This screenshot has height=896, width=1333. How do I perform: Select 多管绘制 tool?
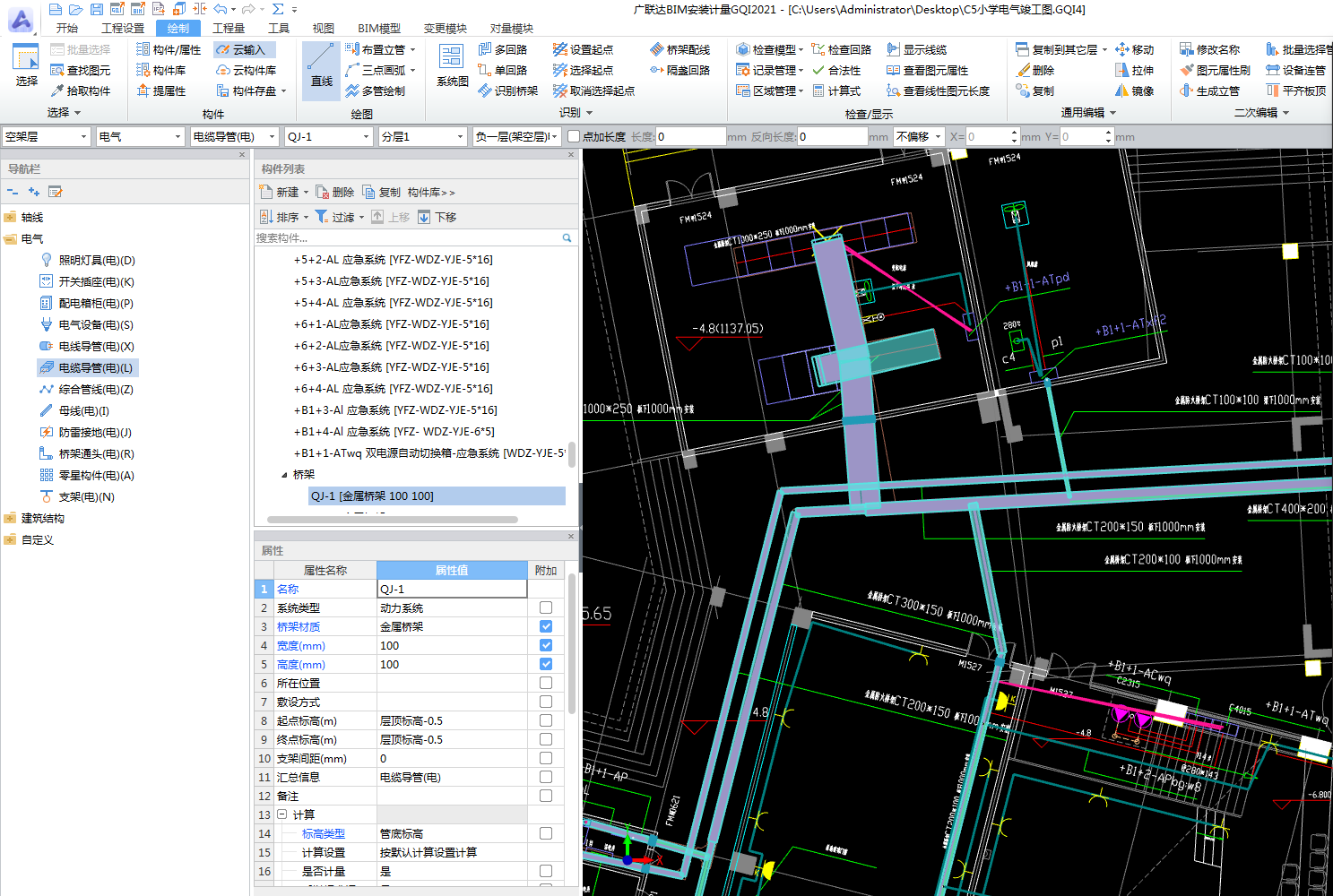coord(375,90)
